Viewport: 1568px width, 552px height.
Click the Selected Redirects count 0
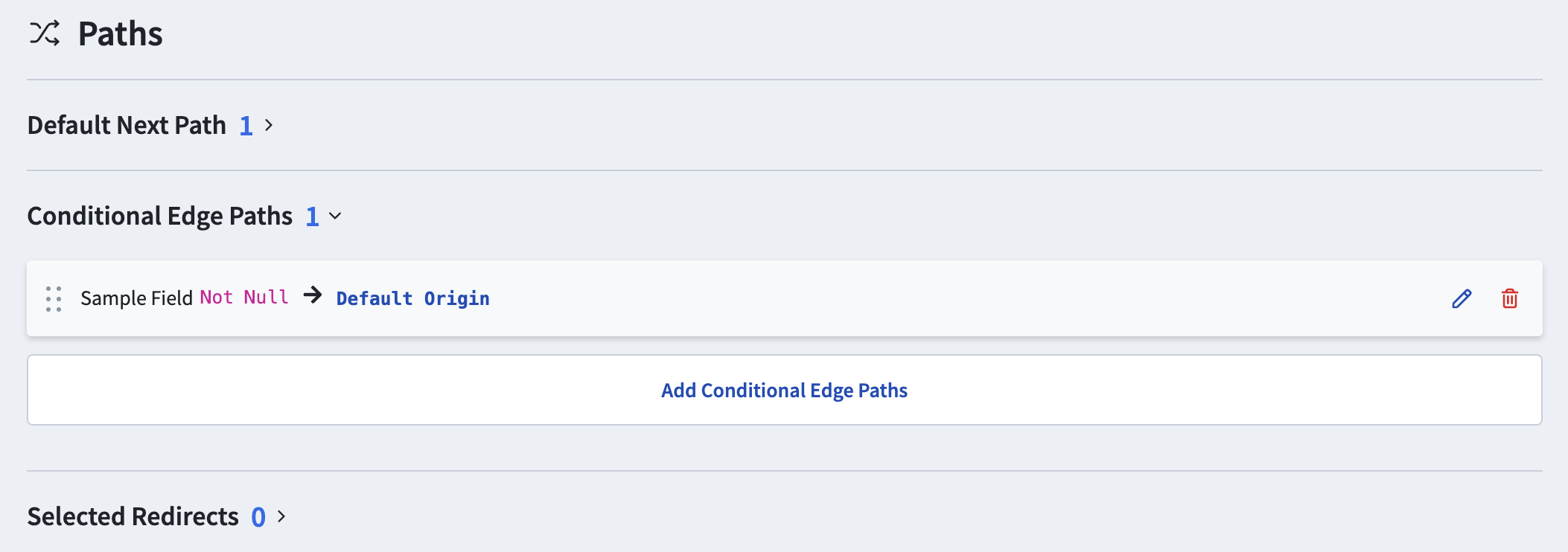[x=258, y=516]
